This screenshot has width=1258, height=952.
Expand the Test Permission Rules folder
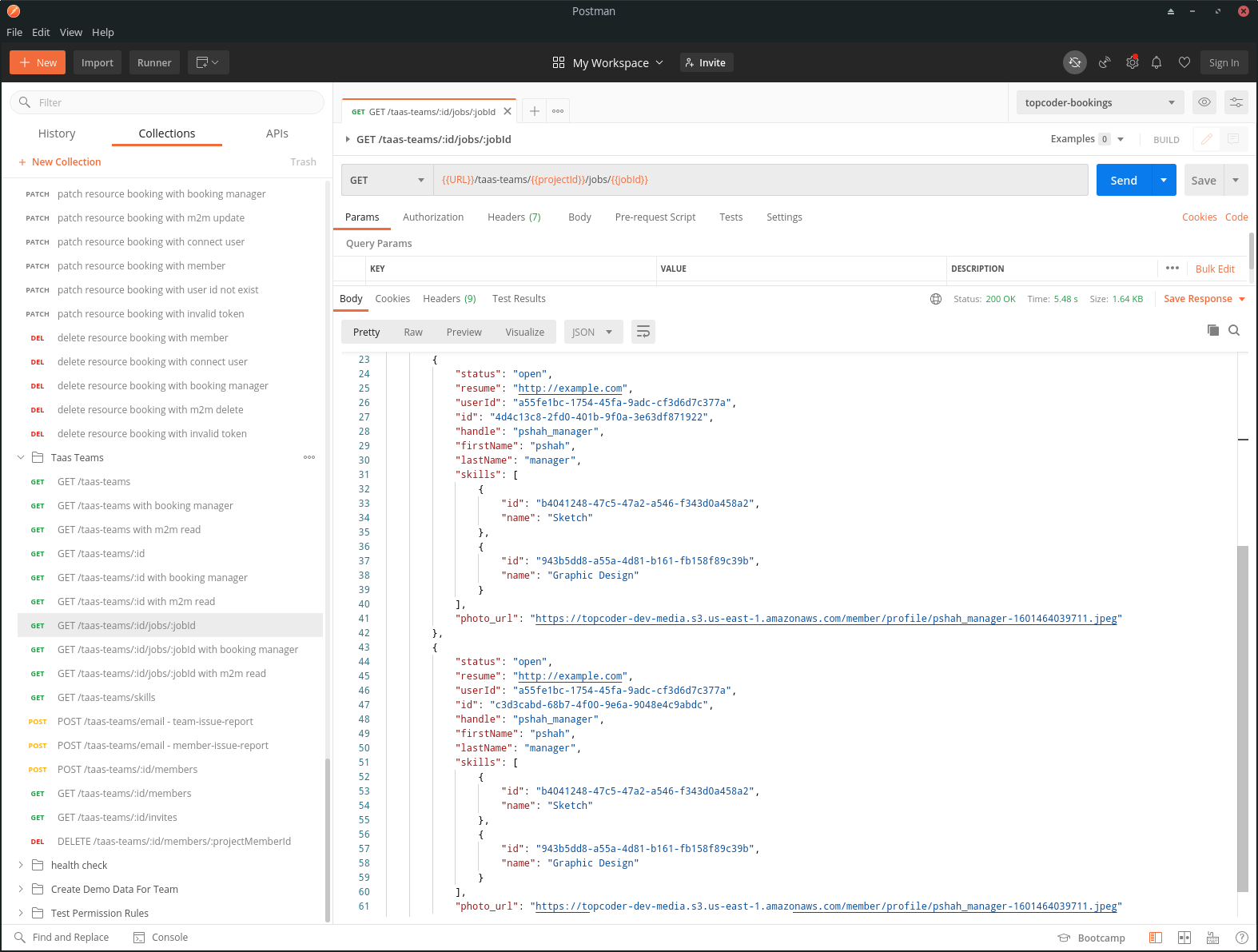tap(21, 913)
